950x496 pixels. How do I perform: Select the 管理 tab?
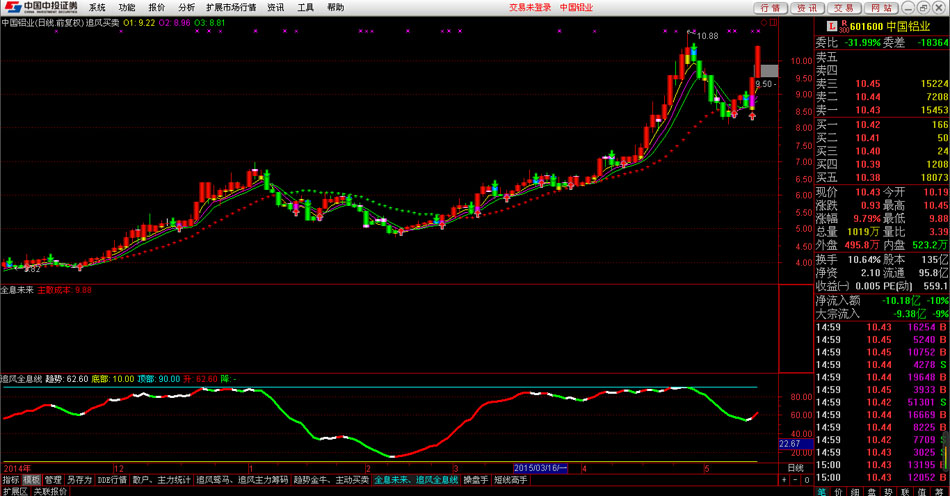(53, 480)
